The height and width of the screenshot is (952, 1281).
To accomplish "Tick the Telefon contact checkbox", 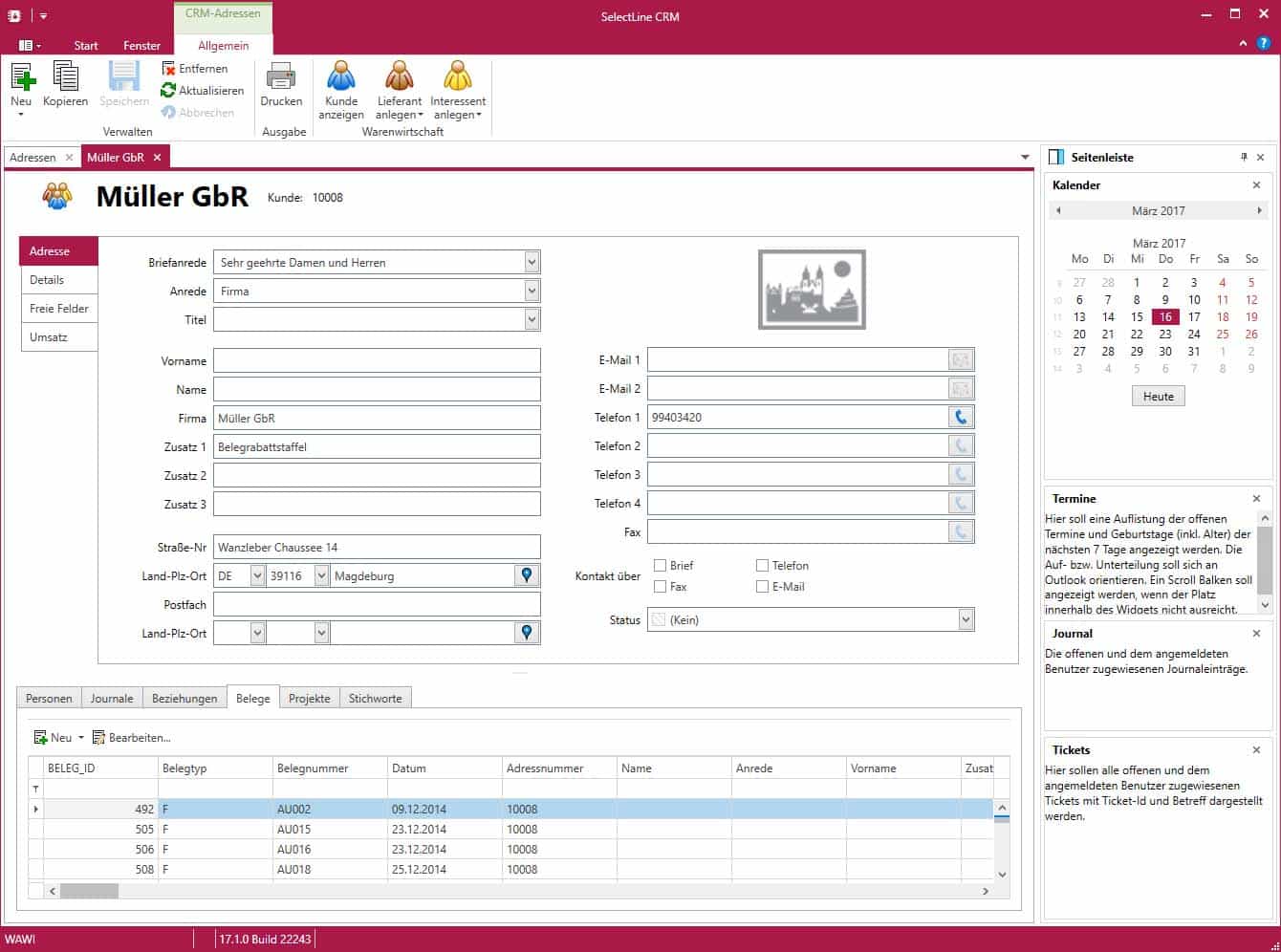I will (762, 566).
